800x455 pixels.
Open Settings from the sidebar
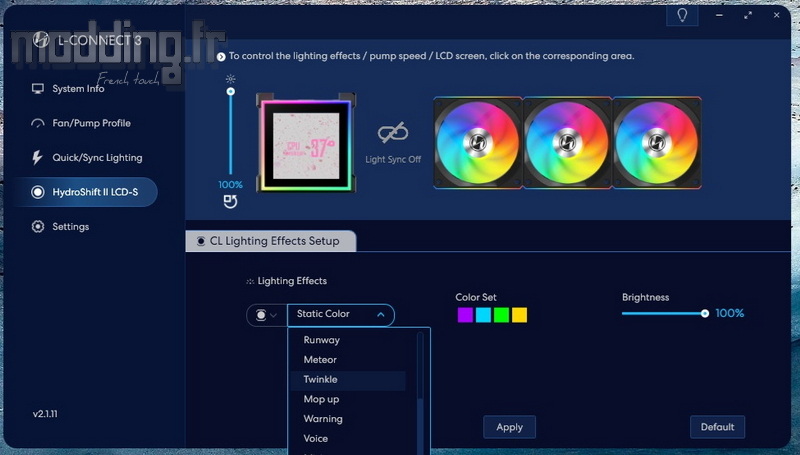[70, 227]
